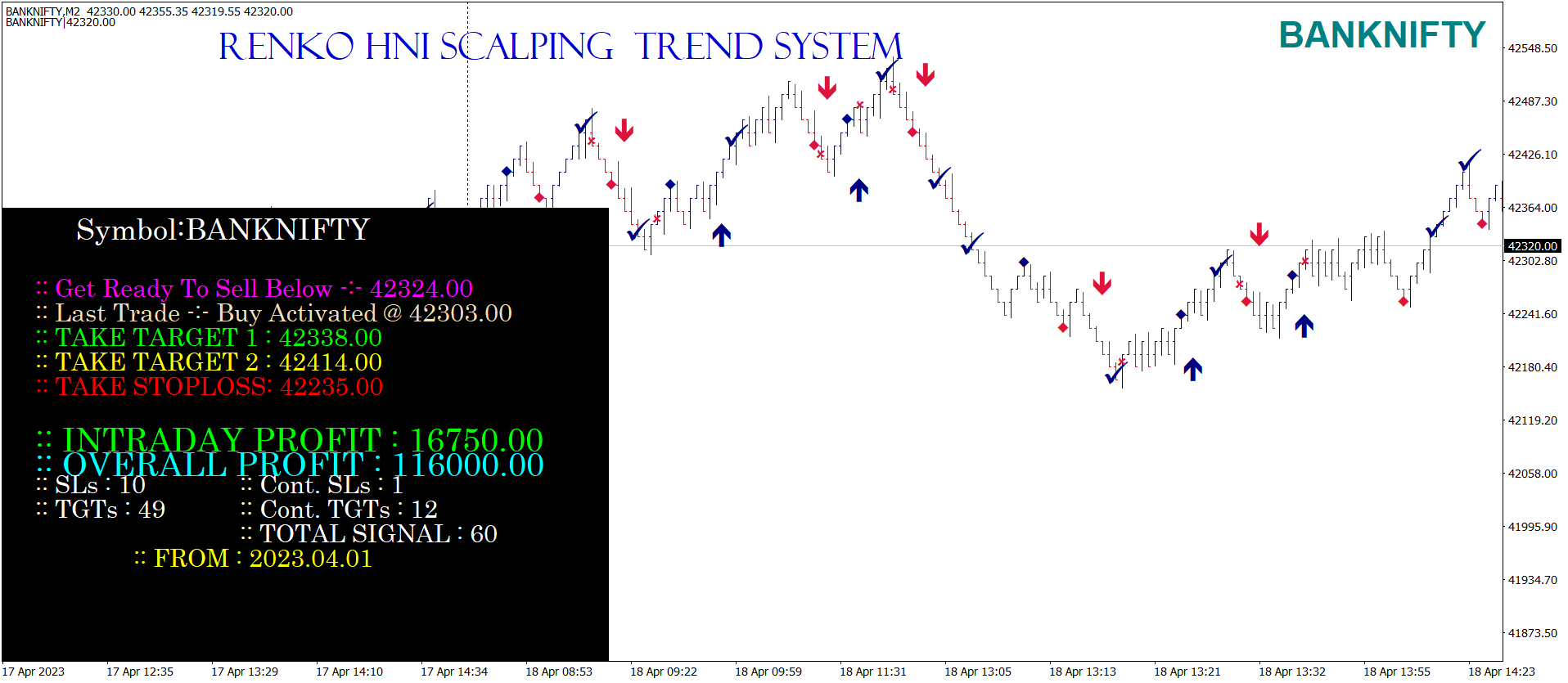
Task: Click the 42364.00 price axis label
Action: [x=1532, y=208]
